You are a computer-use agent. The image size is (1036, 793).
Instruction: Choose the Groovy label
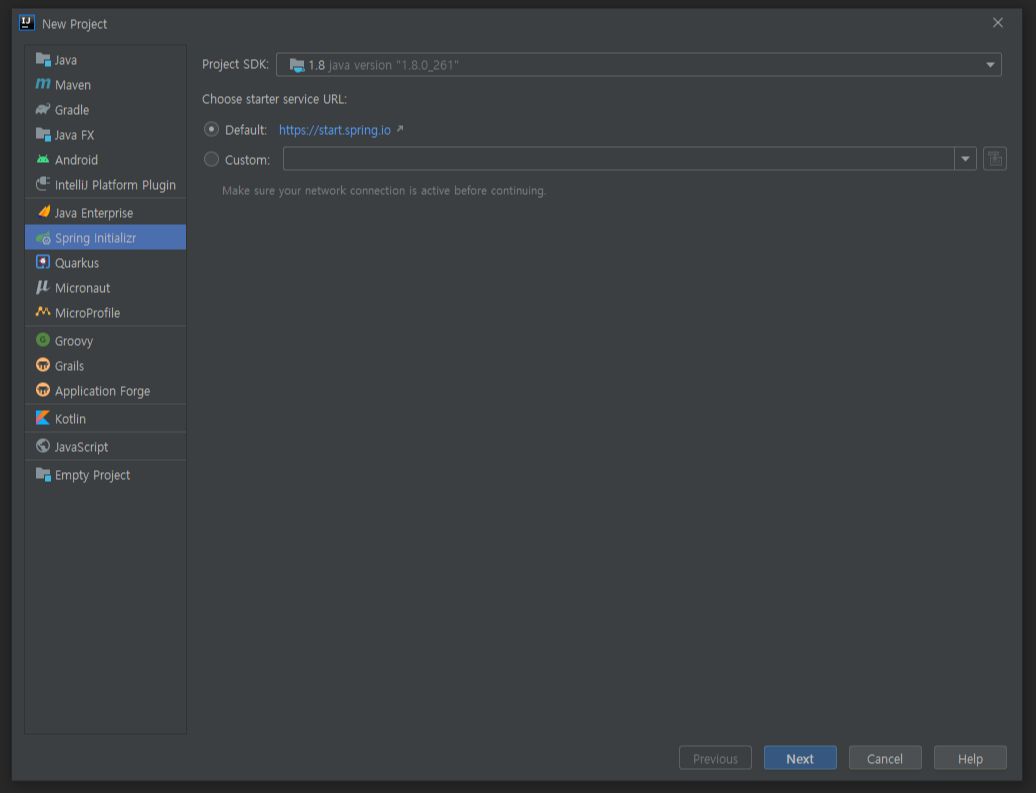click(74, 342)
